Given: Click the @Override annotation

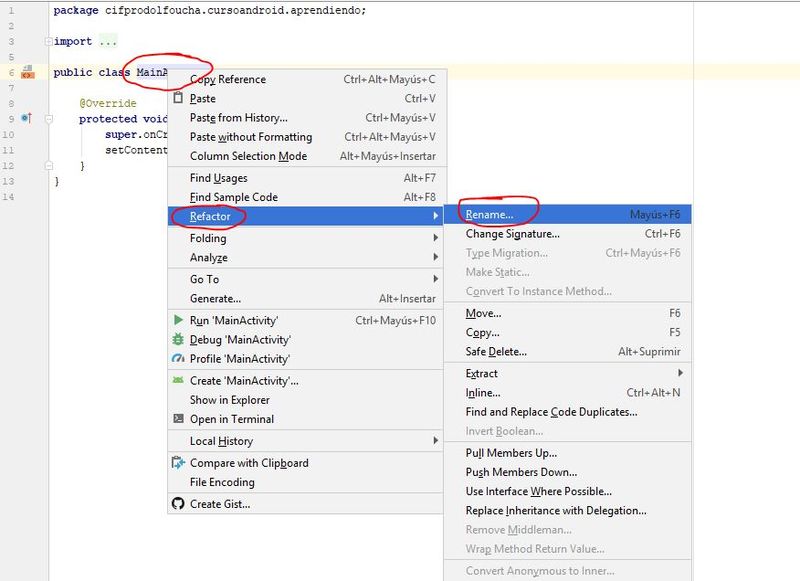Looking at the screenshot, I should pyautogui.click(x=108, y=103).
